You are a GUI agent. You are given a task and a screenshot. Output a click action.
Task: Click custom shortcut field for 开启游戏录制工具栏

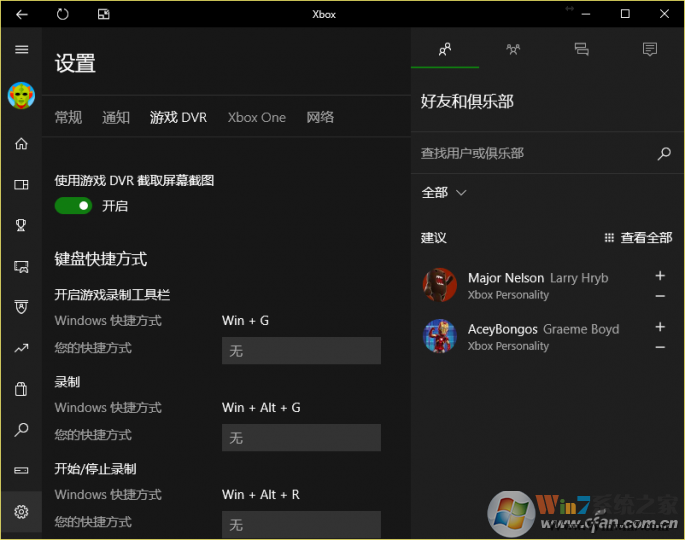(301, 351)
